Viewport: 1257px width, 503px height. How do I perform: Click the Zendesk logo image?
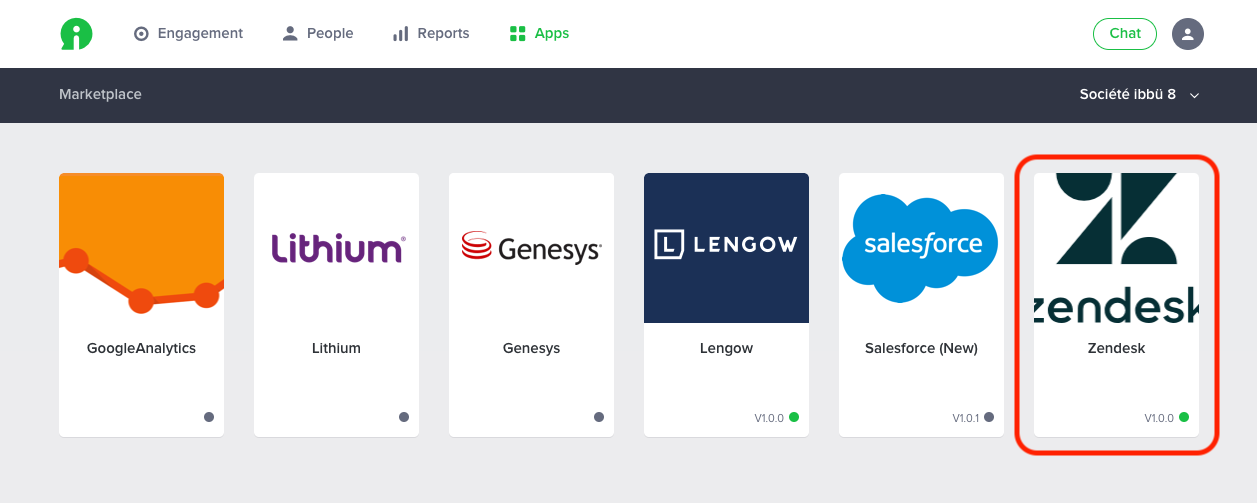[x=1116, y=248]
